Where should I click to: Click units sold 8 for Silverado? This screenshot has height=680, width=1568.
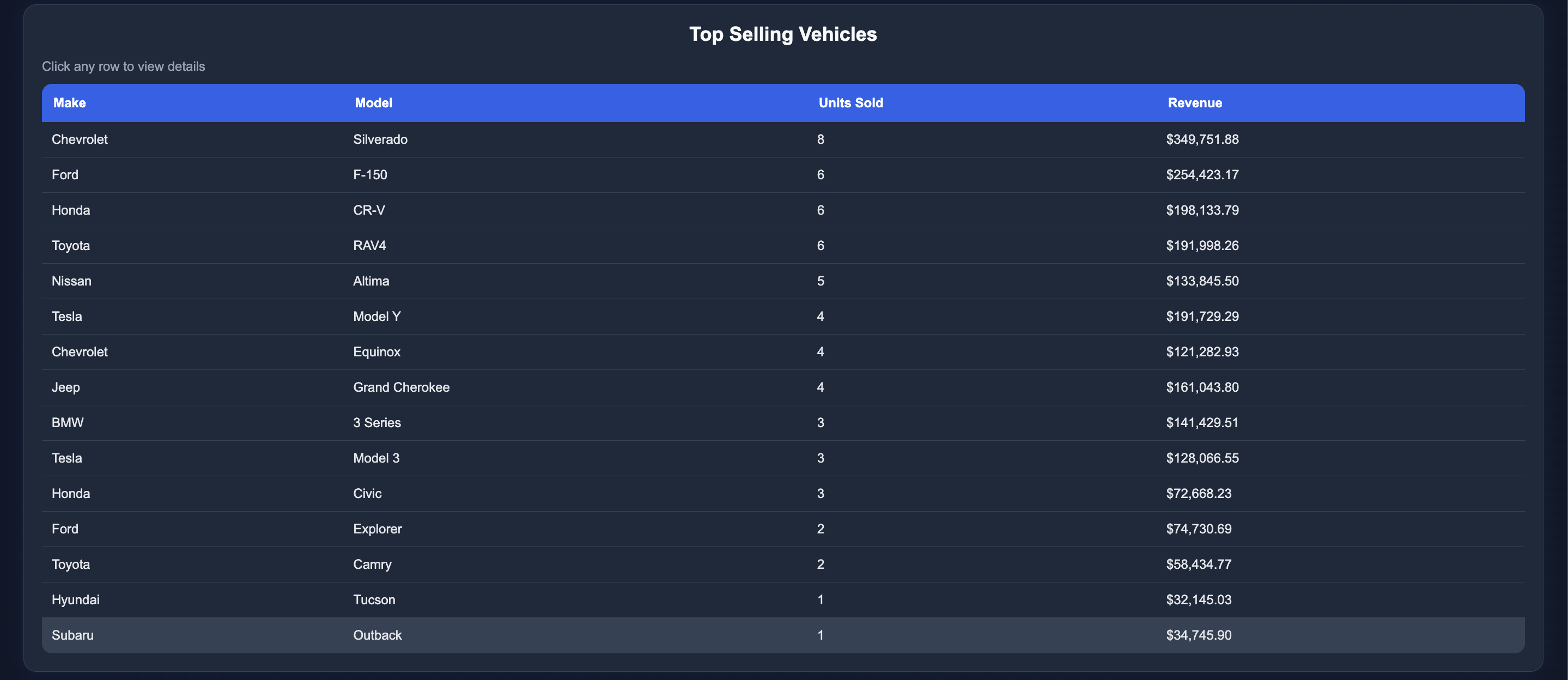click(821, 139)
